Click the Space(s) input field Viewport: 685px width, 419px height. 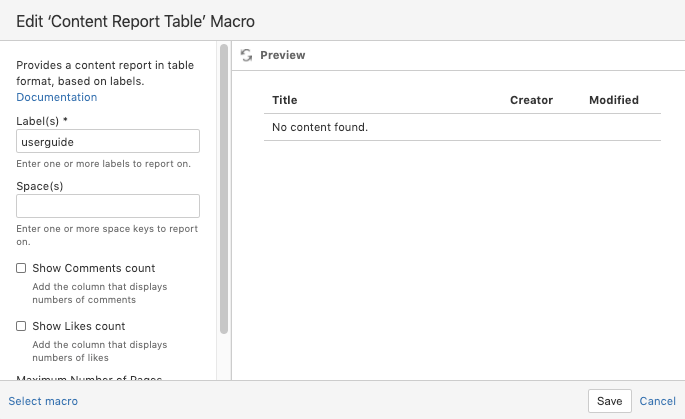108,206
